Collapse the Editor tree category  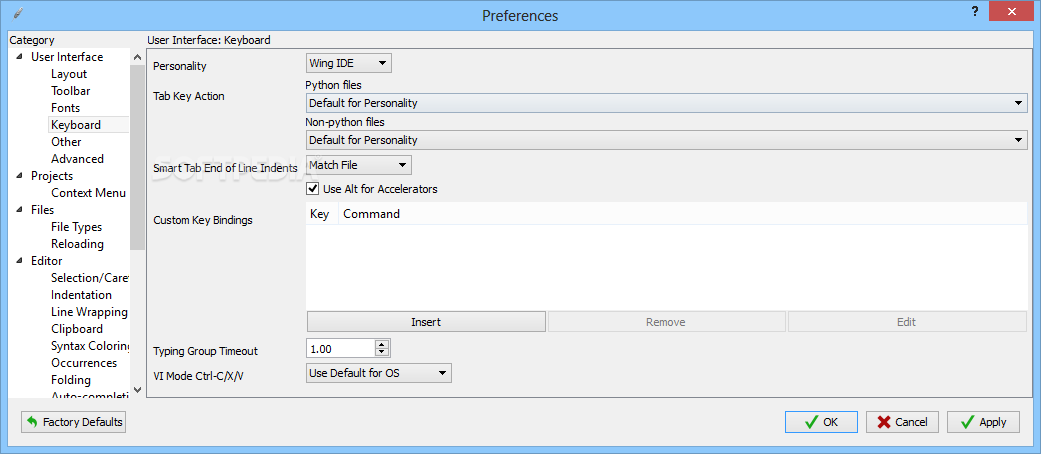tap(19, 261)
